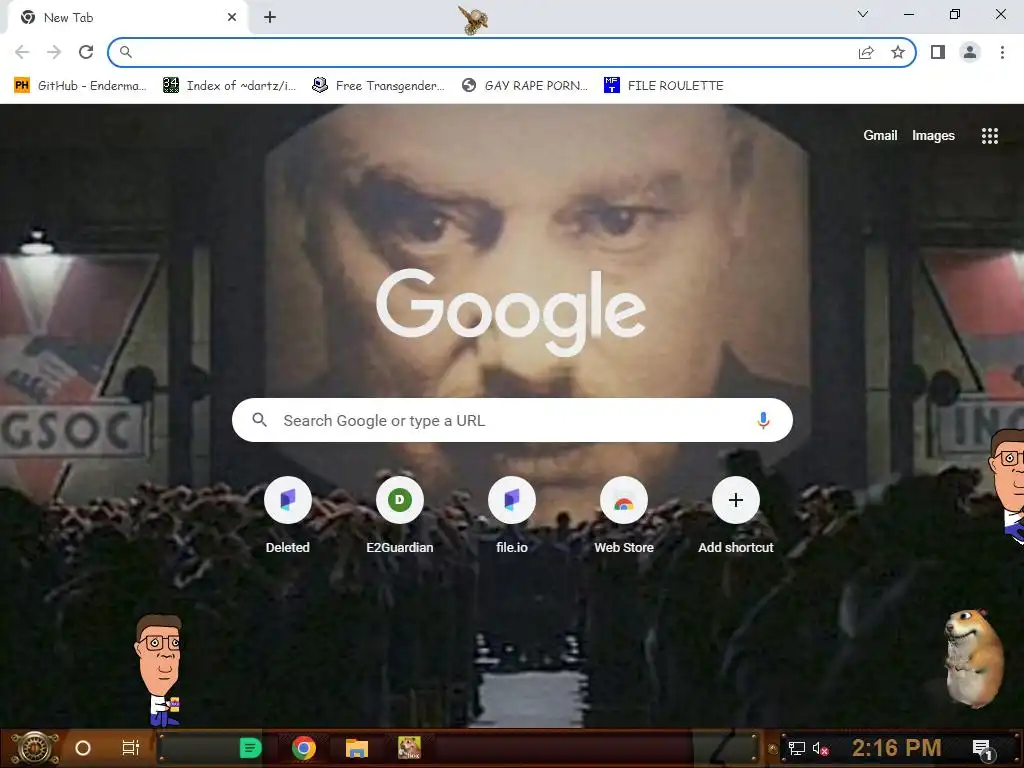Click the Search Google or type a URL box

coord(512,420)
